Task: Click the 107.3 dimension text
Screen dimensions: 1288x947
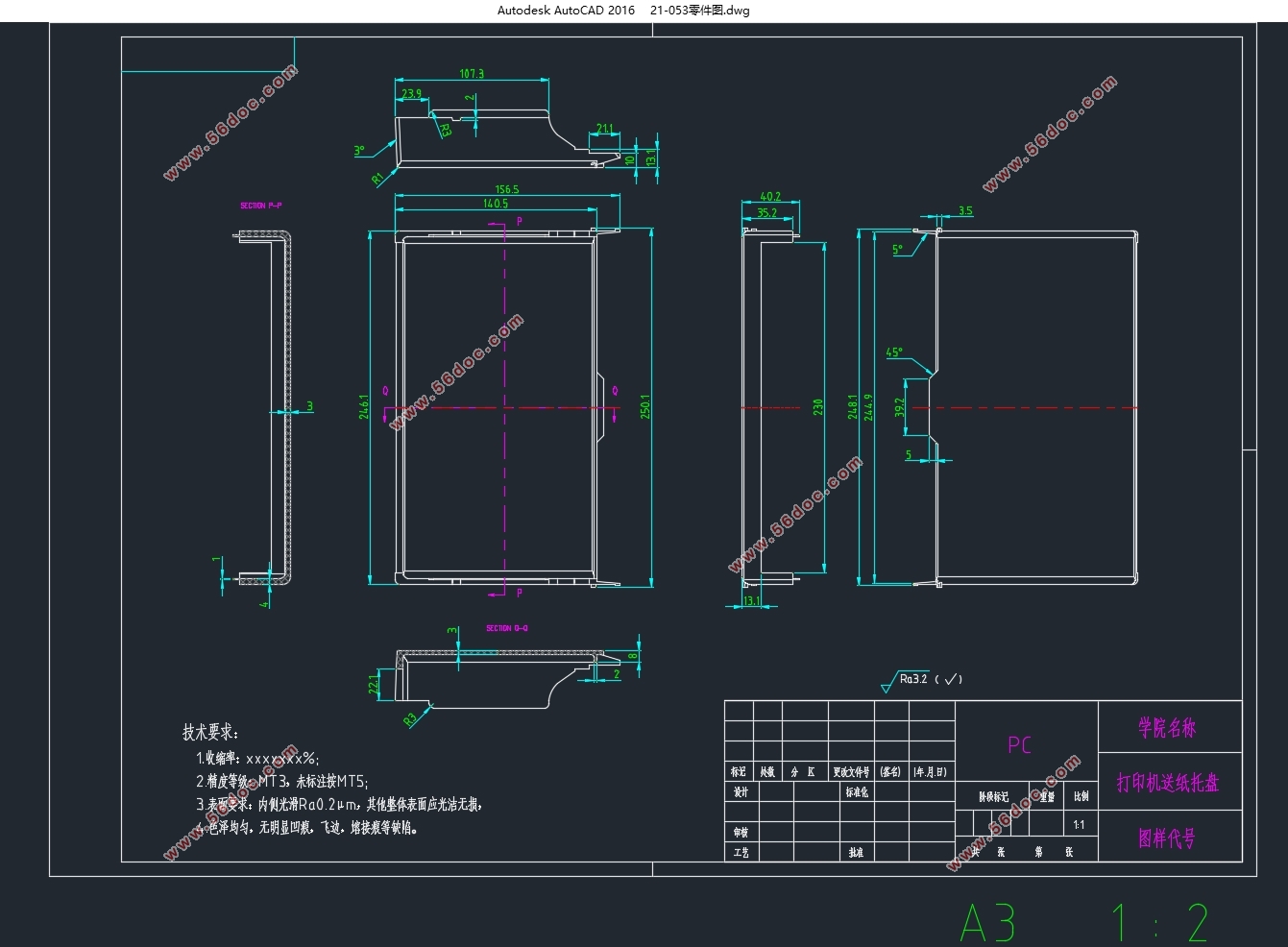Action: (472, 74)
